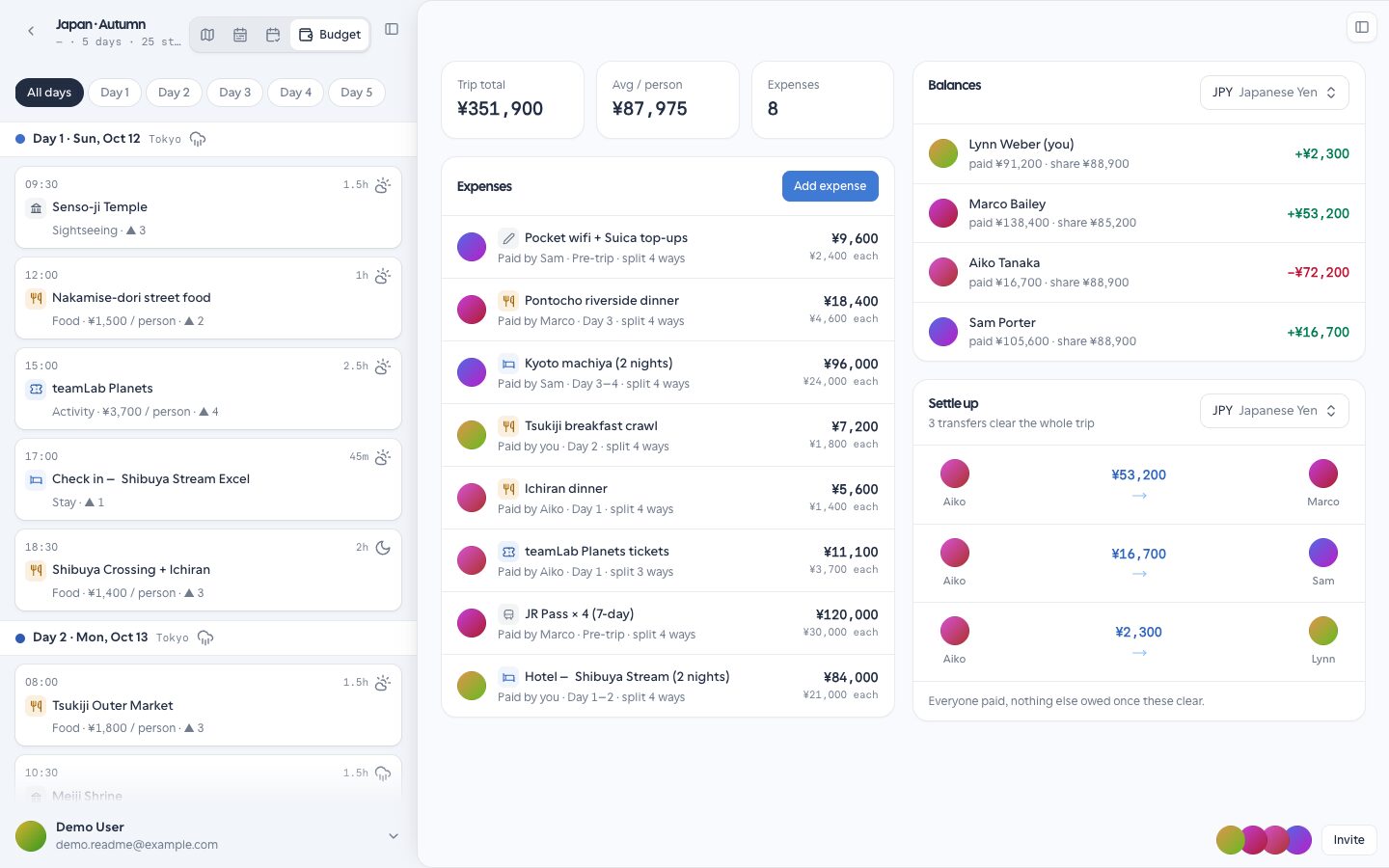Image resolution: width=1389 pixels, height=868 pixels.
Task: Select the Budget view tab
Action: pos(330,35)
